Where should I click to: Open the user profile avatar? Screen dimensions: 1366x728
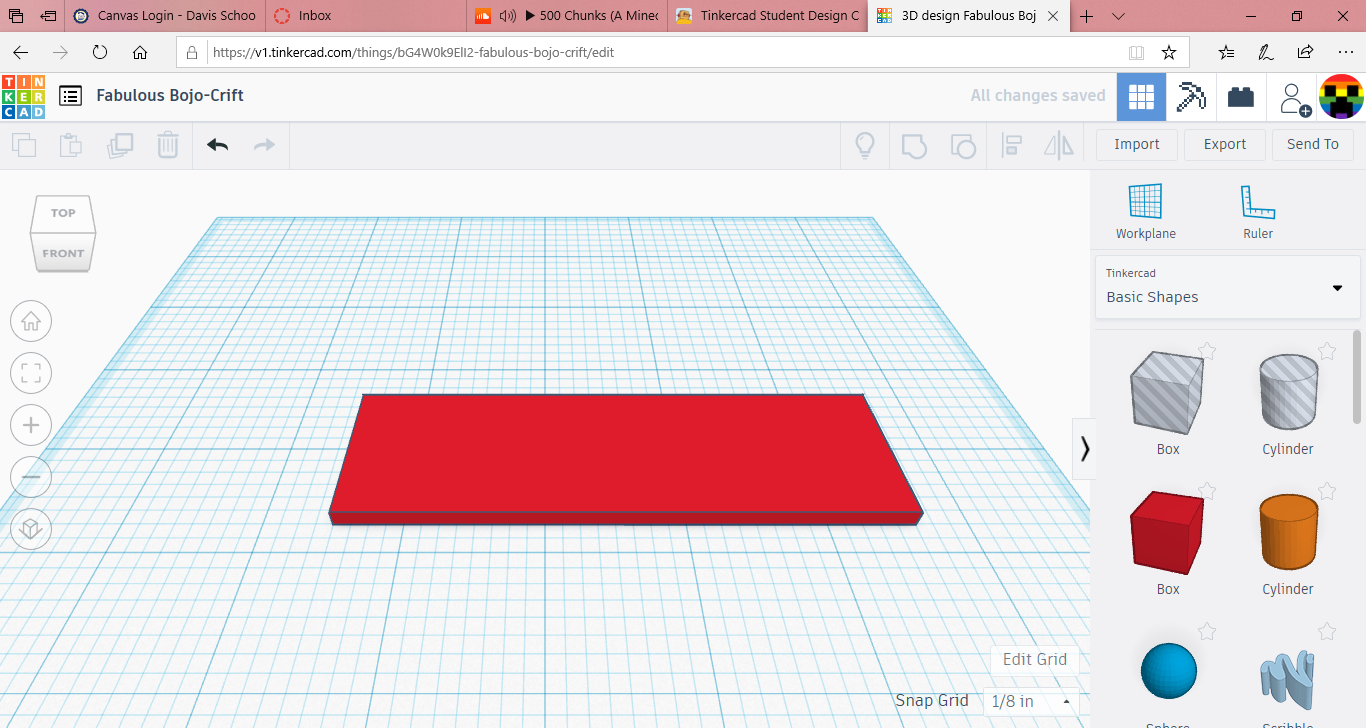(1342, 97)
